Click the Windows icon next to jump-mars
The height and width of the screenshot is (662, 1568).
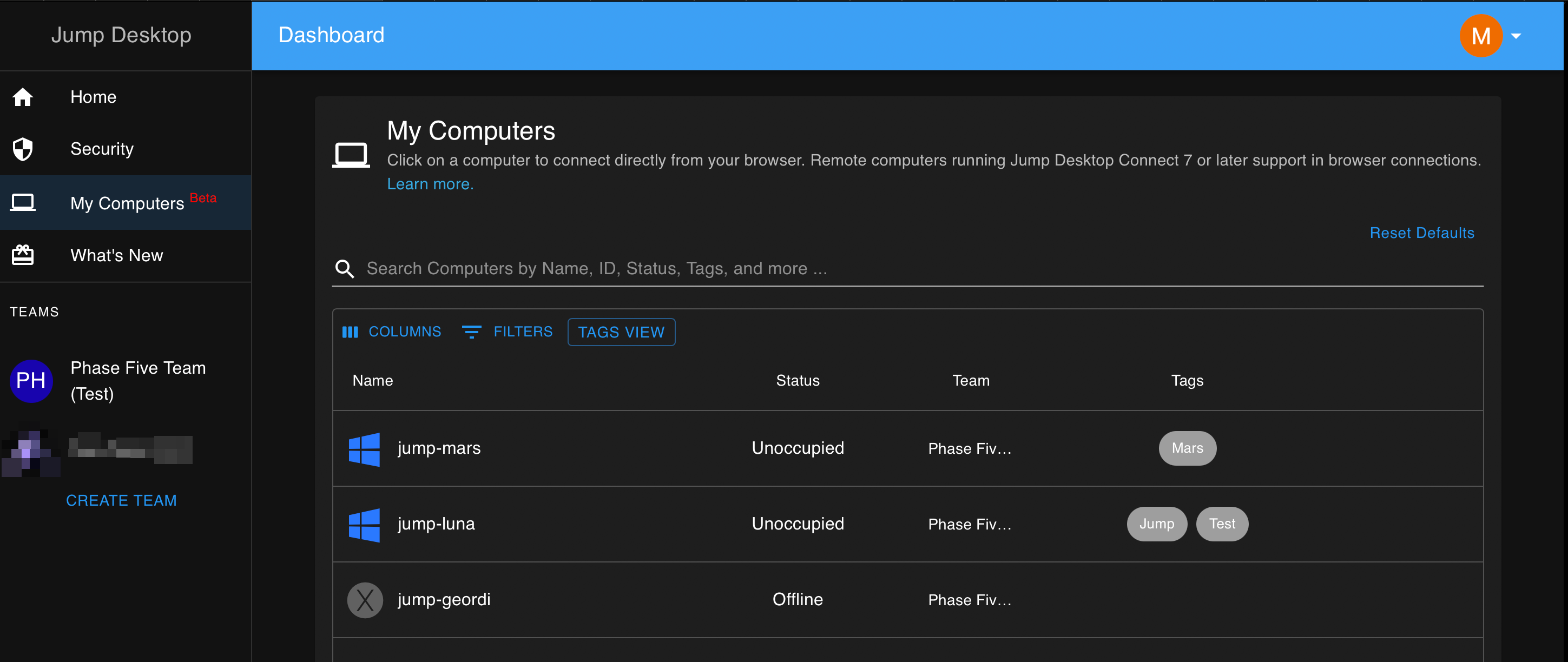(x=365, y=448)
